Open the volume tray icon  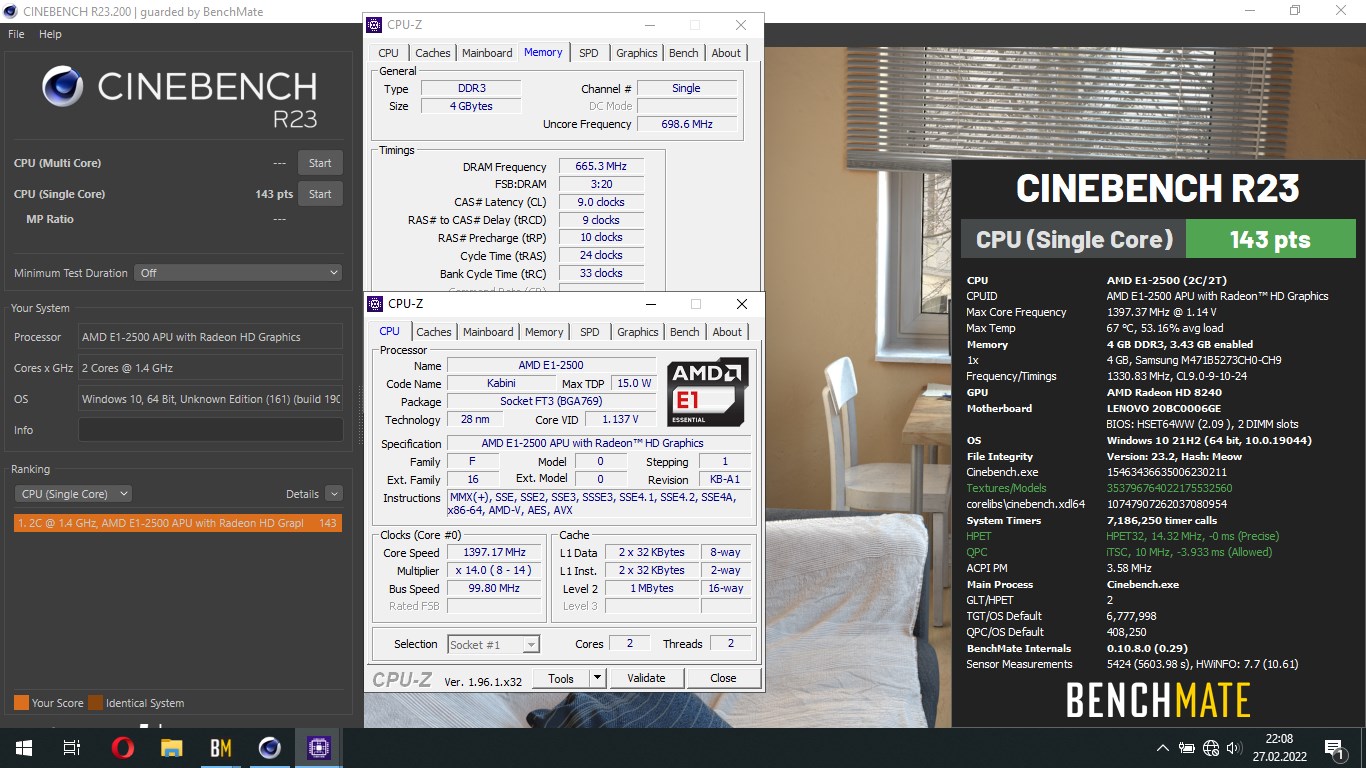(1235, 747)
